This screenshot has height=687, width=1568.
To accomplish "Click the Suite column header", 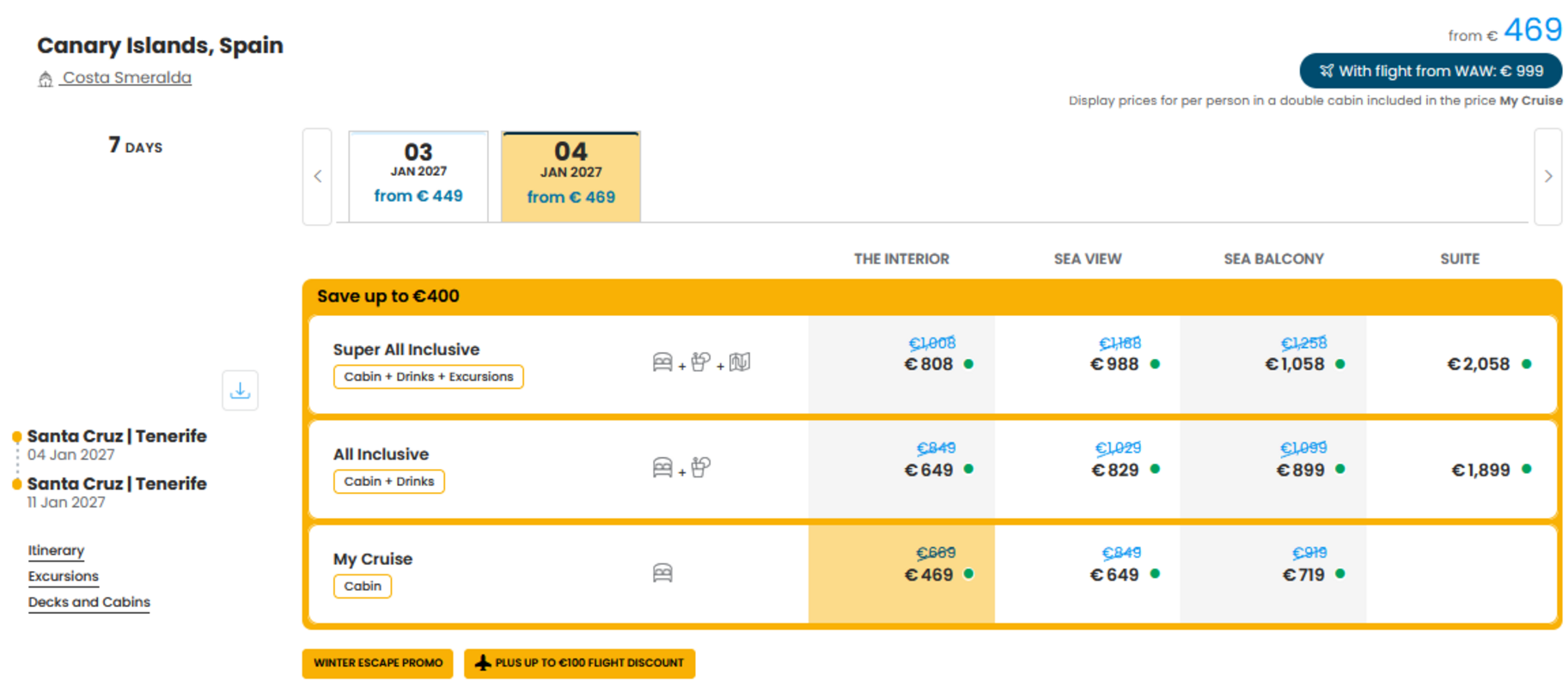I will click(1460, 258).
